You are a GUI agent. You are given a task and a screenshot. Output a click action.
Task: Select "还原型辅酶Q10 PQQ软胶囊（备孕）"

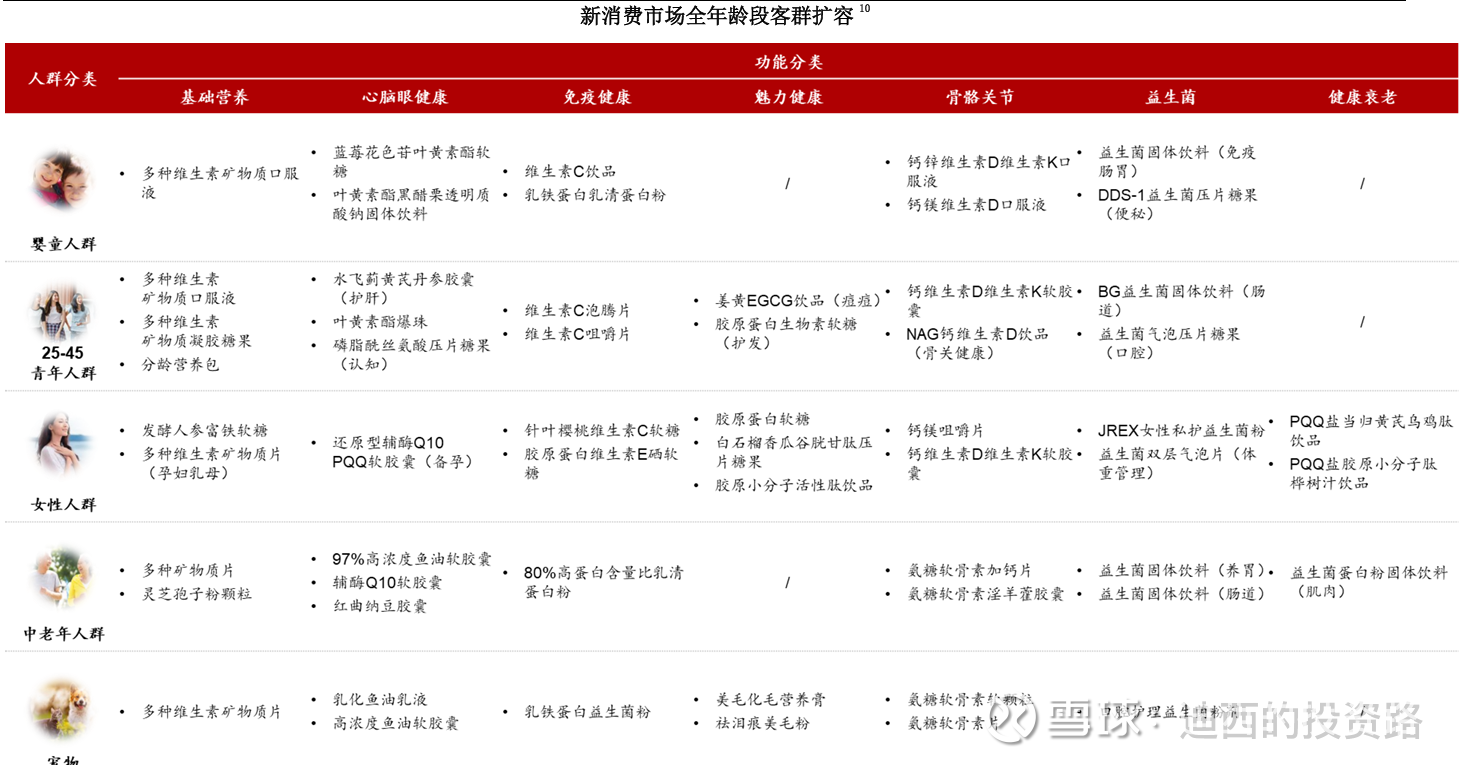[x=403, y=452]
